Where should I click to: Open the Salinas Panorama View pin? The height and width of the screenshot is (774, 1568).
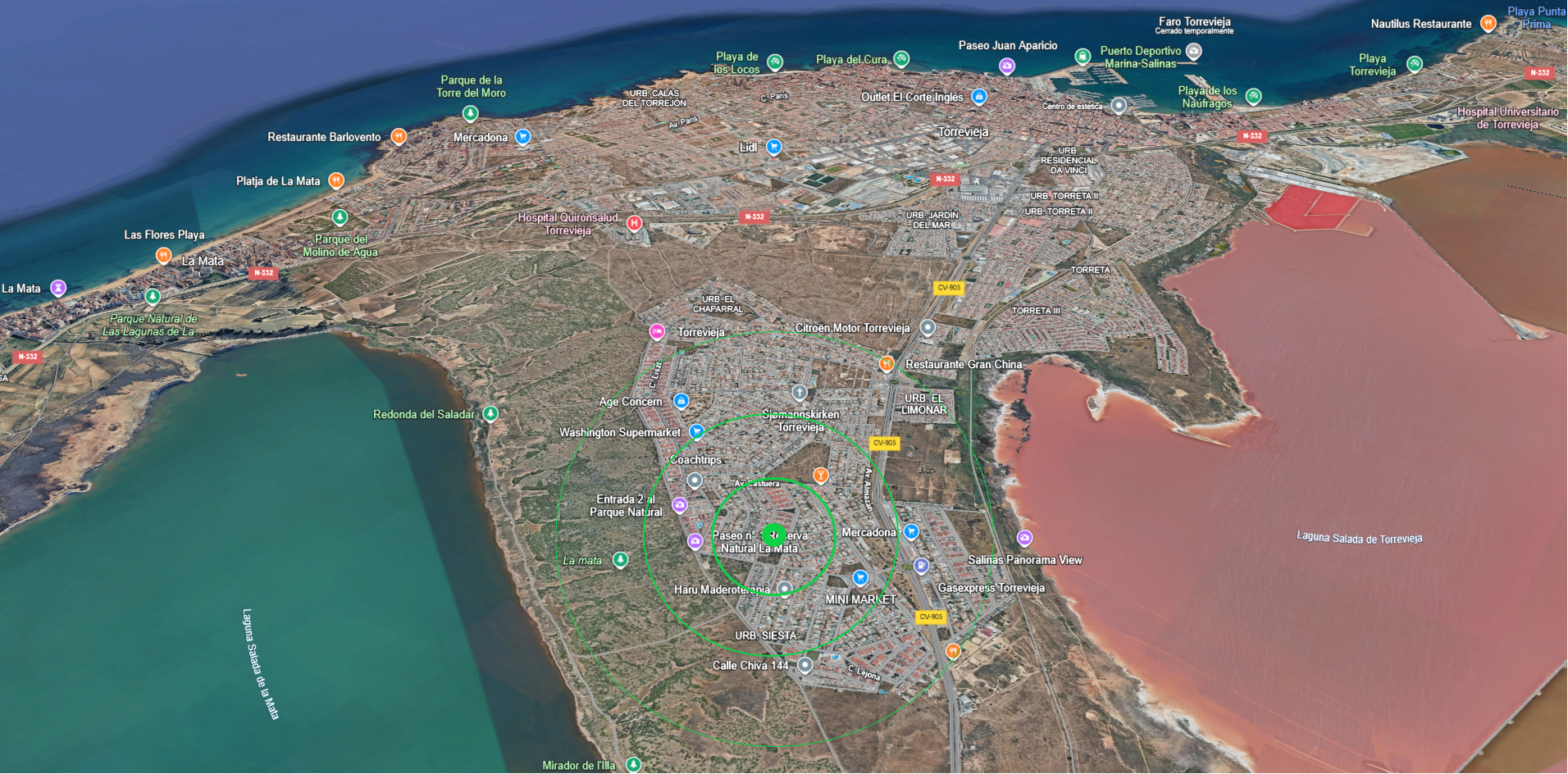[x=1024, y=538]
